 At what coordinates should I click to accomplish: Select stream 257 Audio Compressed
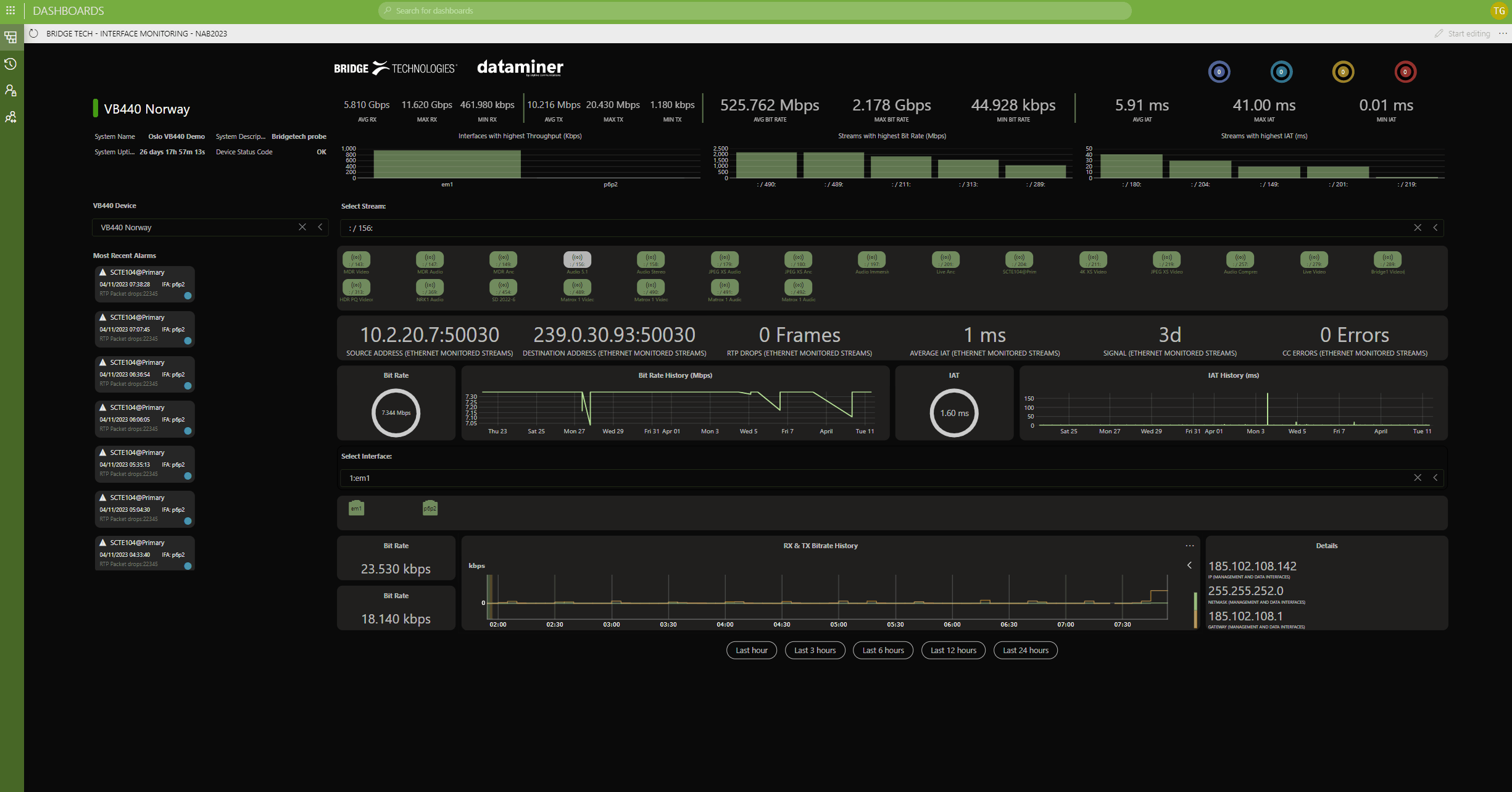coord(1240,260)
